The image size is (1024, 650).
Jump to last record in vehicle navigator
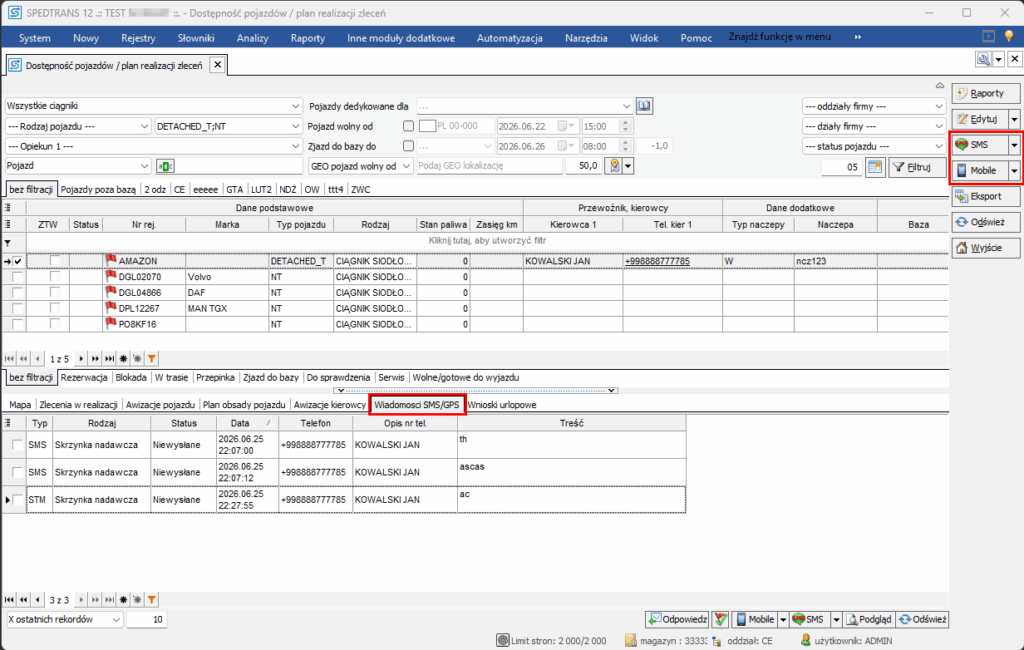click(109, 359)
